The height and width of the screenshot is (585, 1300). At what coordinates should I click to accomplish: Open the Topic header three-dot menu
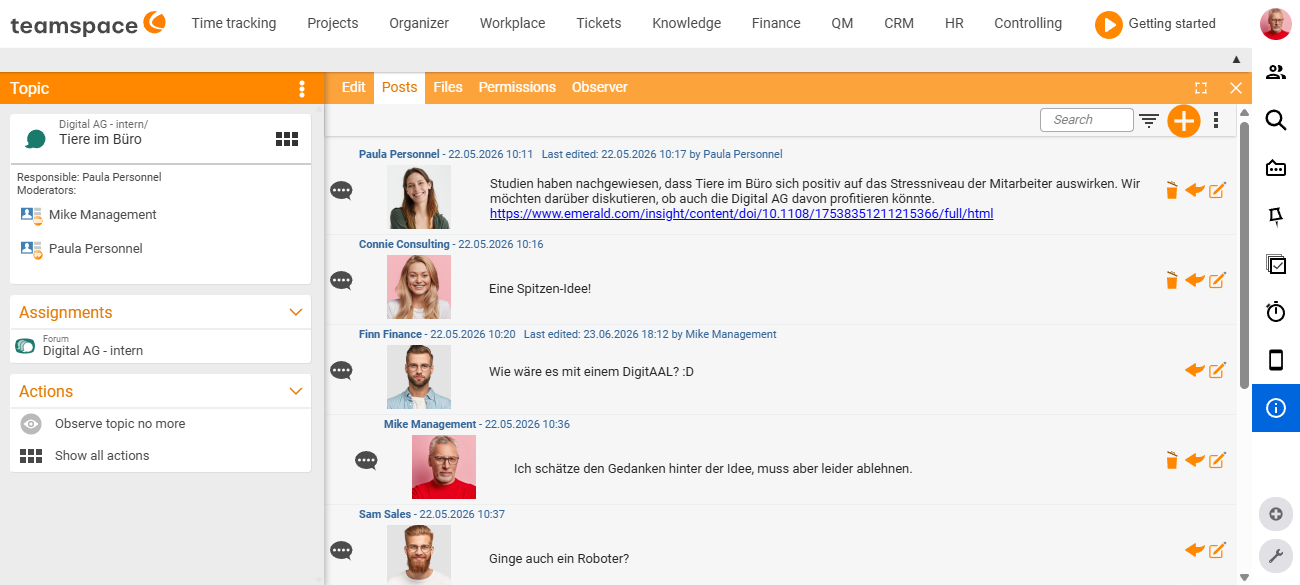[x=302, y=89]
